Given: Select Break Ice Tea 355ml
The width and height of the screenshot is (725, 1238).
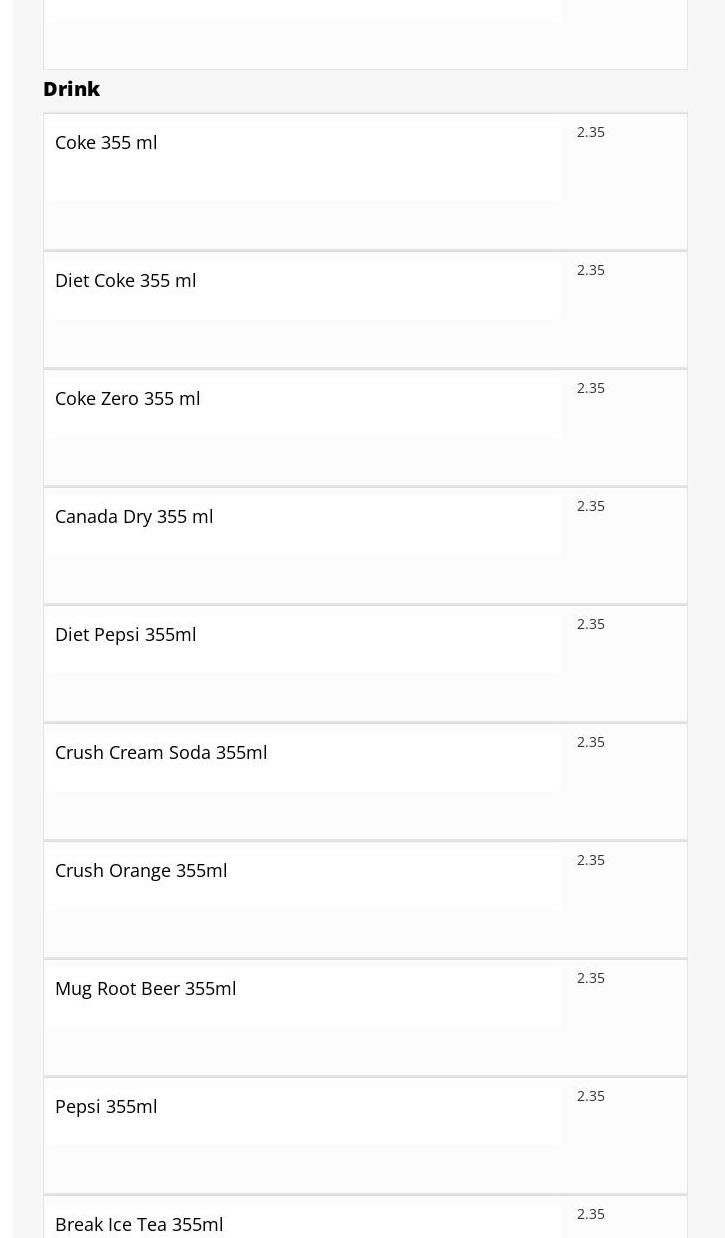Looking at the screenshot, I should [x=139, y=1225].
